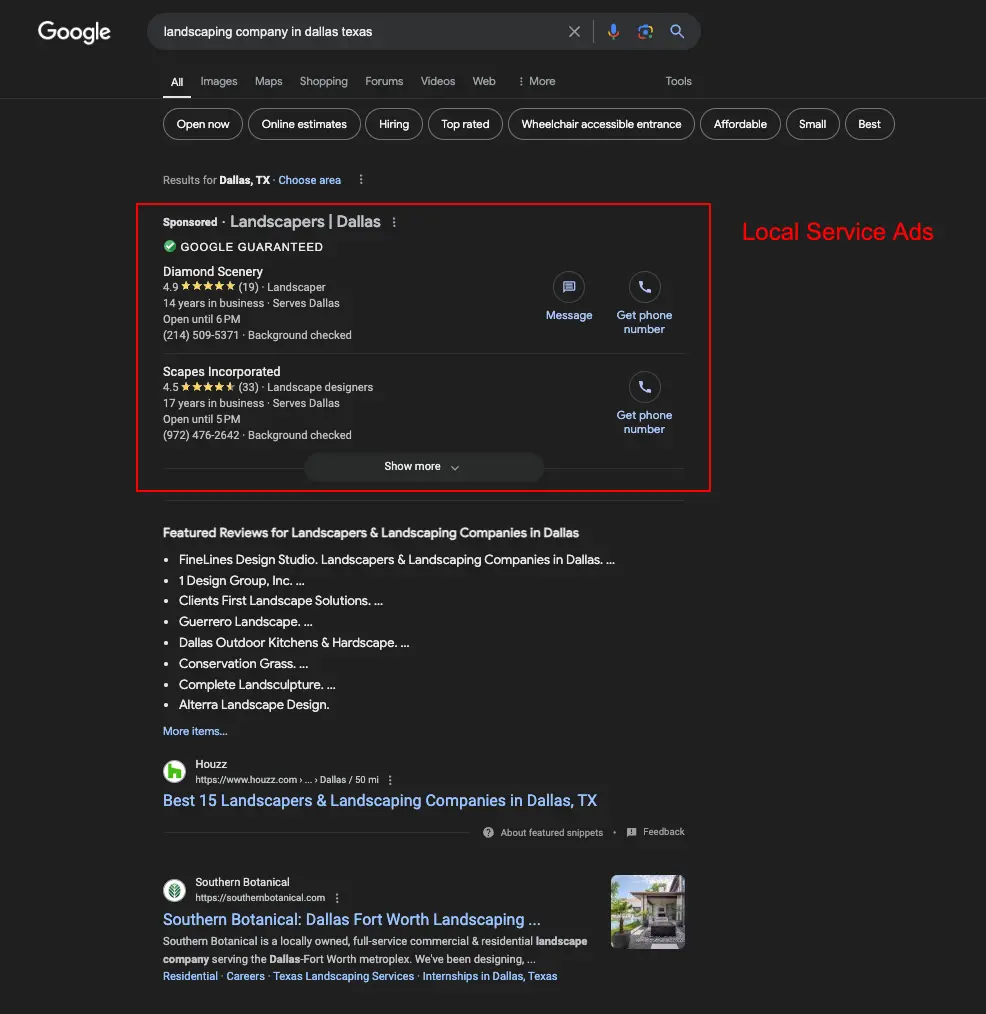This screenshot has width=986, height=1014.
Task: Open Message icon for Diamond Scenery
Action: pos(569,287)
